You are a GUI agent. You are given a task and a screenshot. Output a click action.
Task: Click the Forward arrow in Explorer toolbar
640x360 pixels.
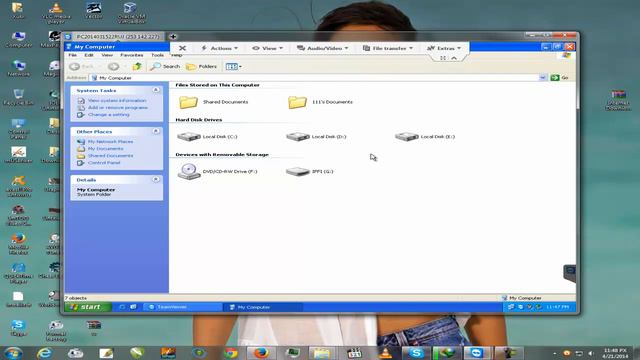[113, 66]
